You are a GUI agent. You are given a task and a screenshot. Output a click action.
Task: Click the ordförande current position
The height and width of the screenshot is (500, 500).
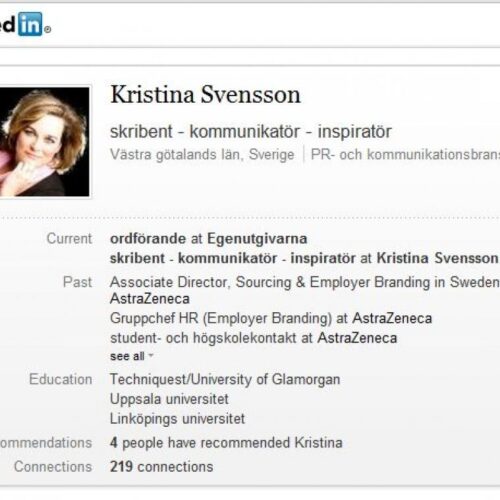pyautogui.click(x=209, y=239)
